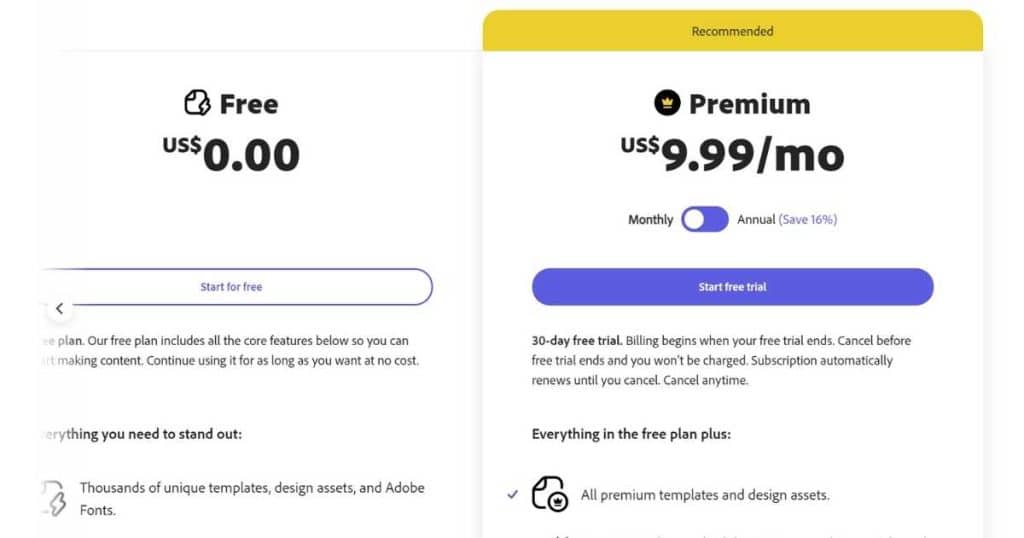Click the US$0.00 price
Image resolution: width=1024 pixels, height=538 pixels.
click(x=231, y=154)
